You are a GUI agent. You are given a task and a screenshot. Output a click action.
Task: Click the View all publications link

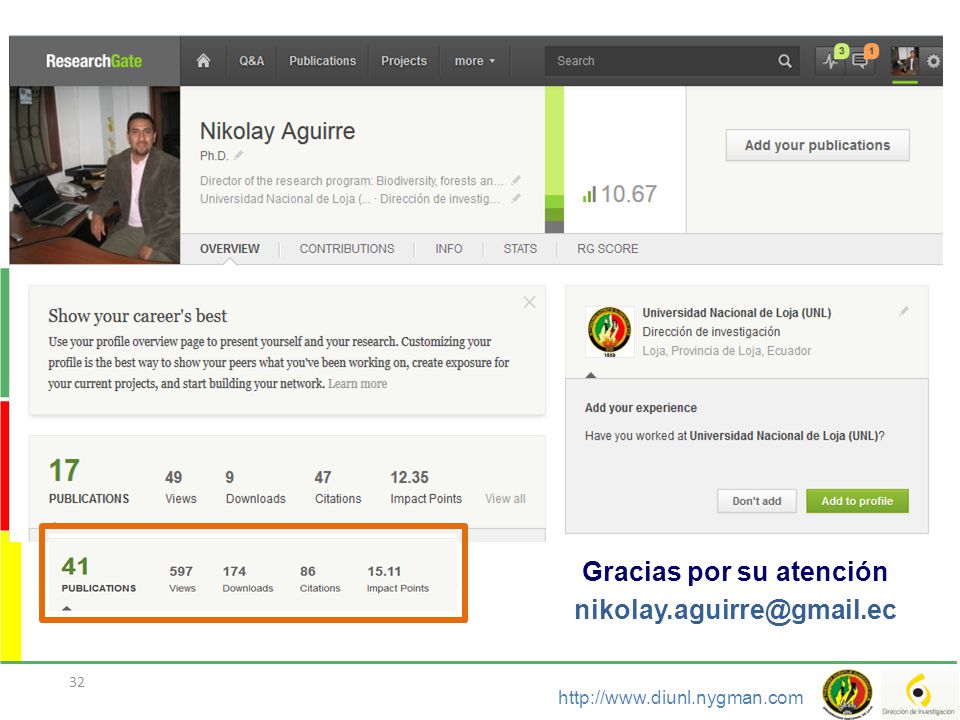[505, 499]
